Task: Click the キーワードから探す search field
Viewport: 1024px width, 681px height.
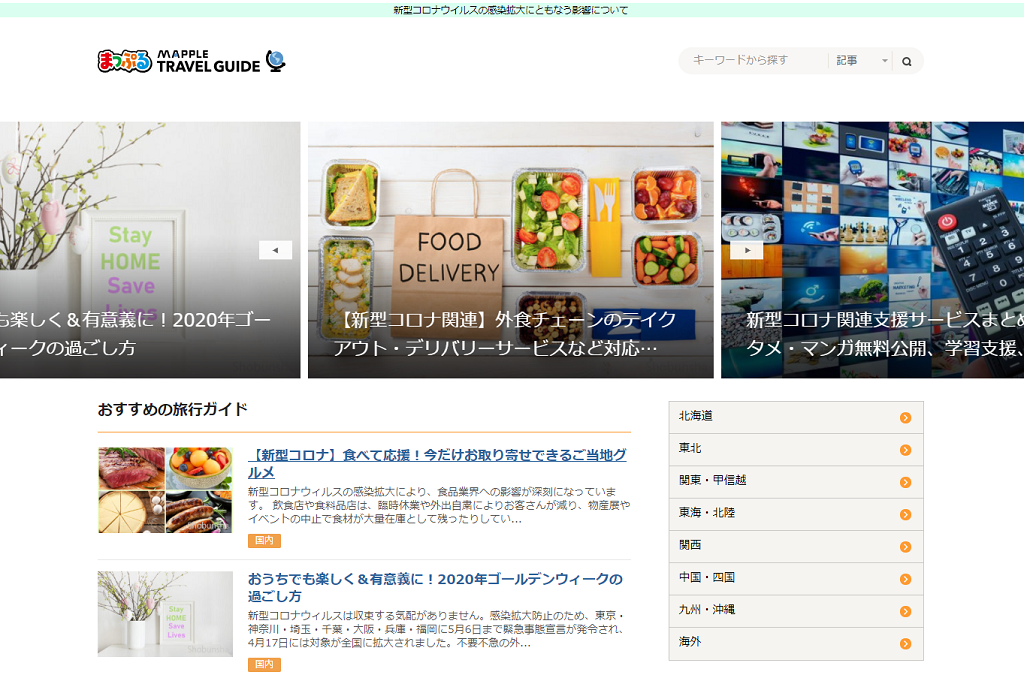Action: [x=754, y=61]
